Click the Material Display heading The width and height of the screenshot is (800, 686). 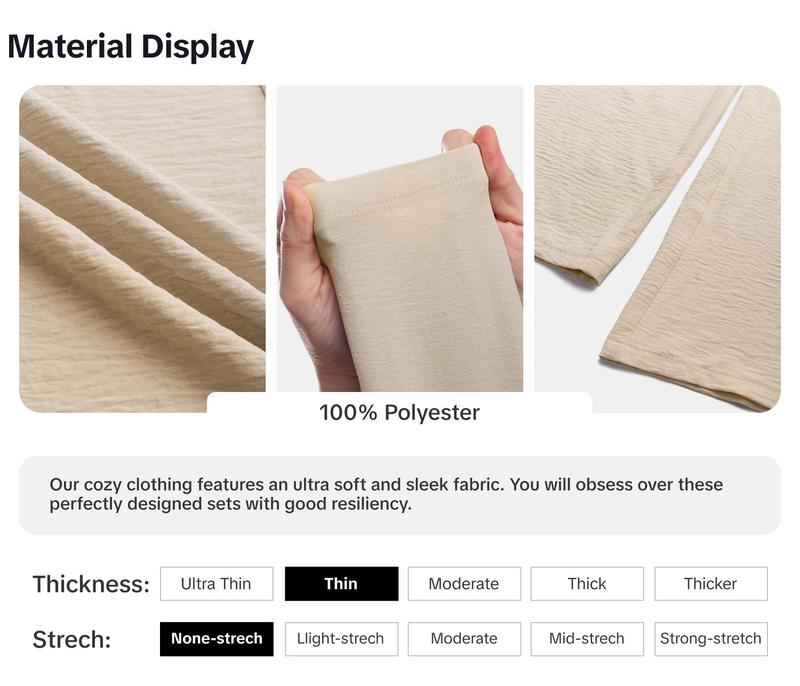click(x=131, y=47)
